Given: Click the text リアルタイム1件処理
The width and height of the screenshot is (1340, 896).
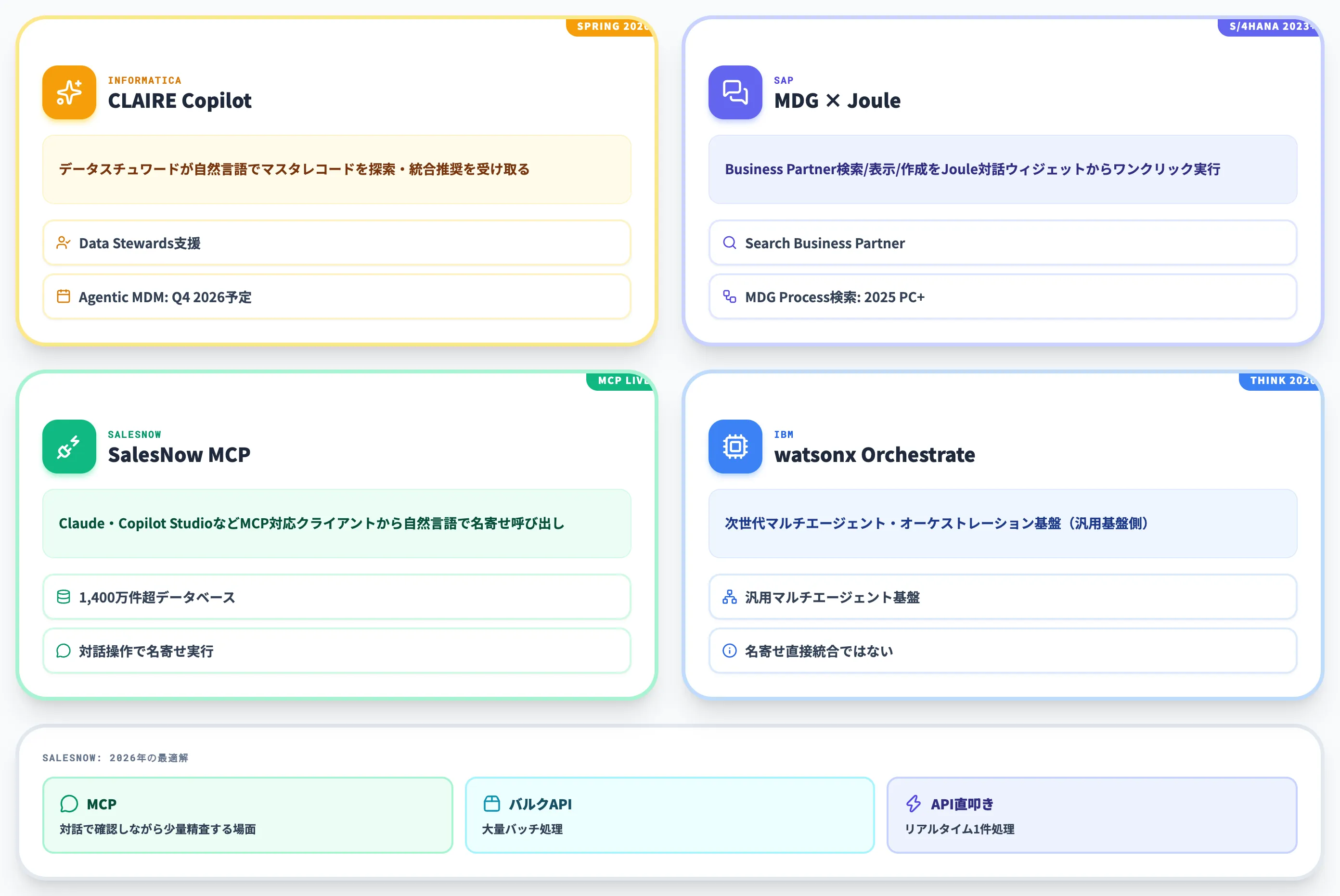Looking at the screenshot, I should (959, 829).
